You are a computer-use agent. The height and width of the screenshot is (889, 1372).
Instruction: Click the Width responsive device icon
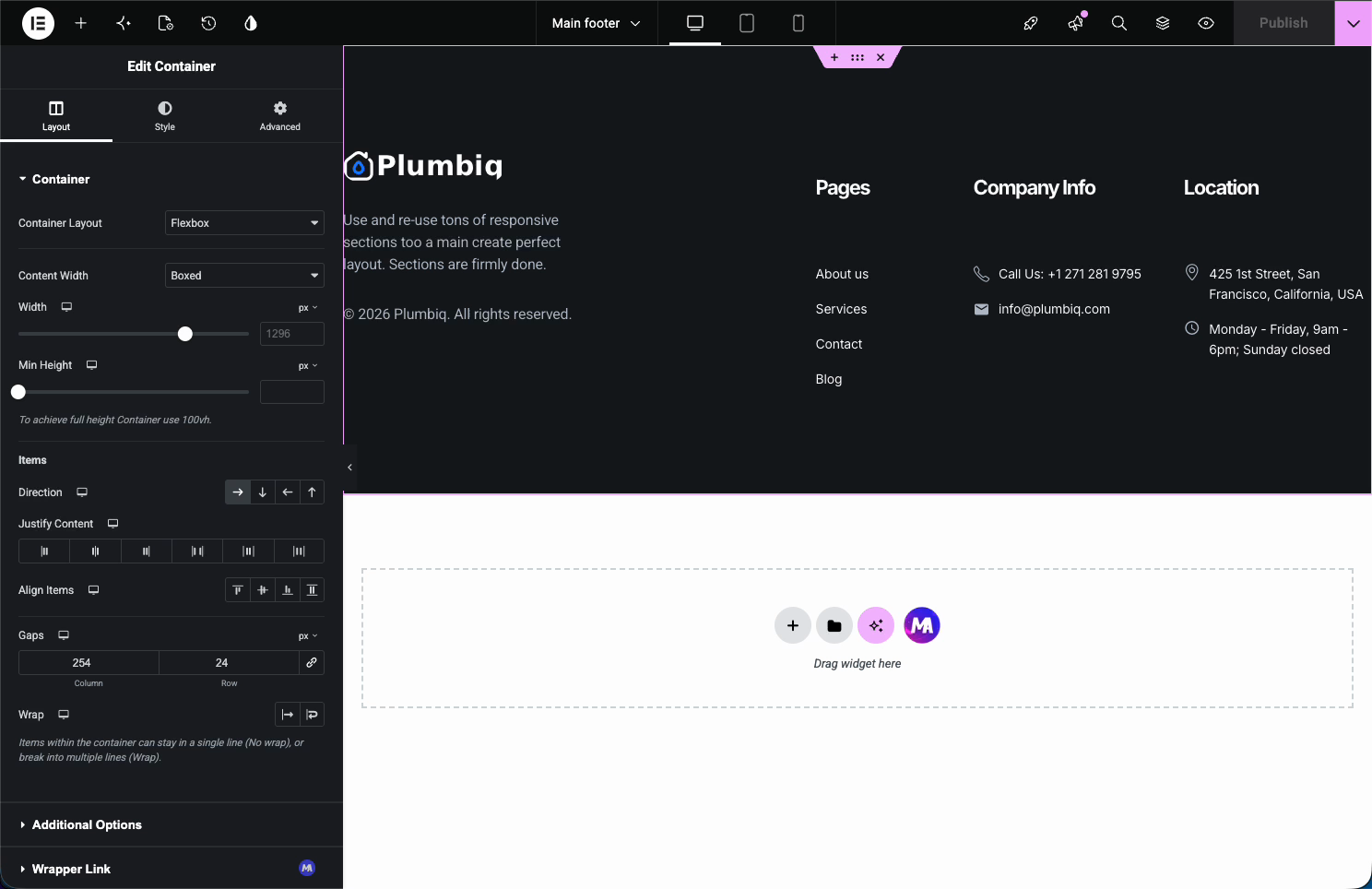tap(66, 307)
